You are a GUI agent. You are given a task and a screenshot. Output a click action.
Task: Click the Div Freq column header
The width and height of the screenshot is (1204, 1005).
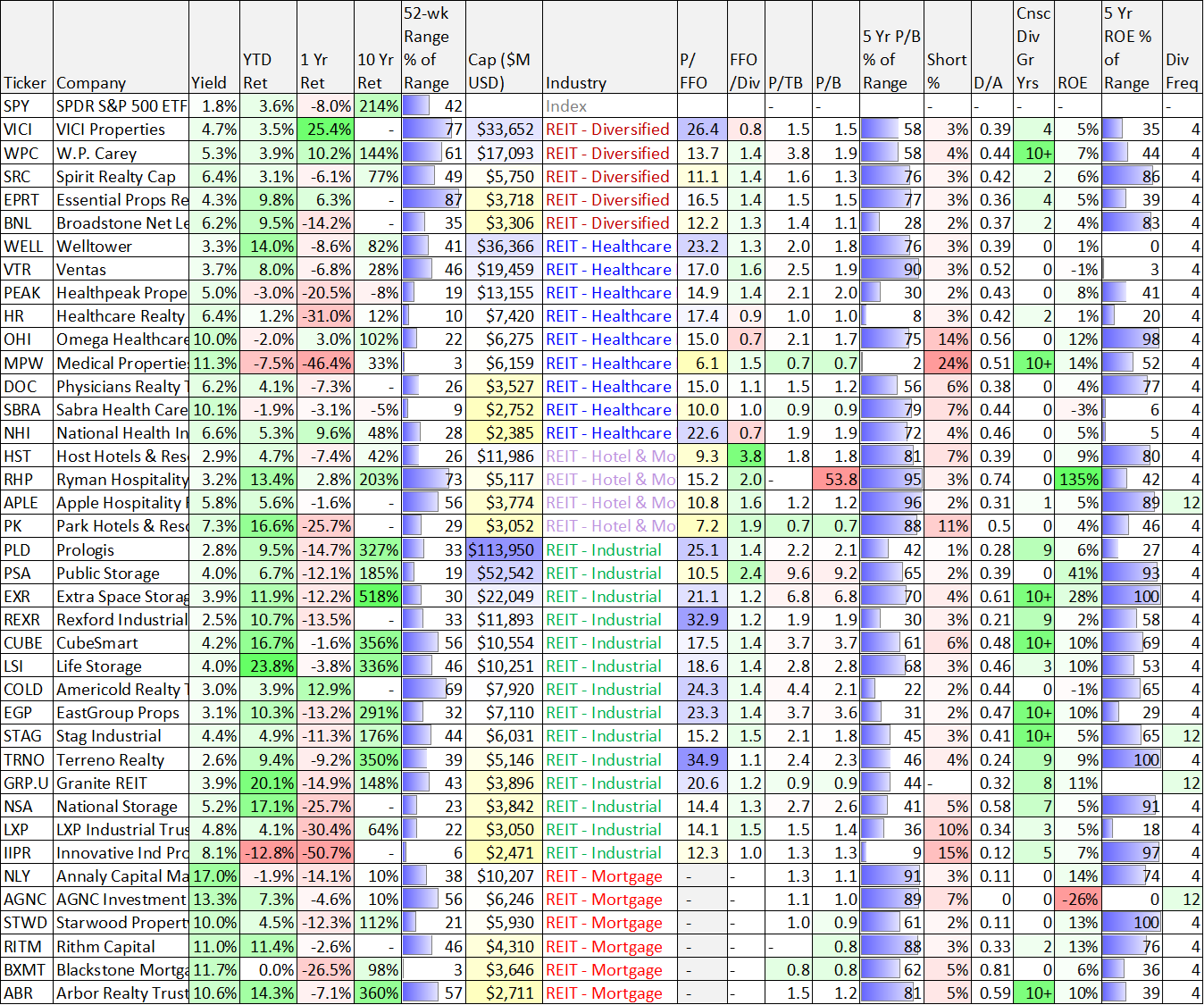click(x=1183, y=47)
